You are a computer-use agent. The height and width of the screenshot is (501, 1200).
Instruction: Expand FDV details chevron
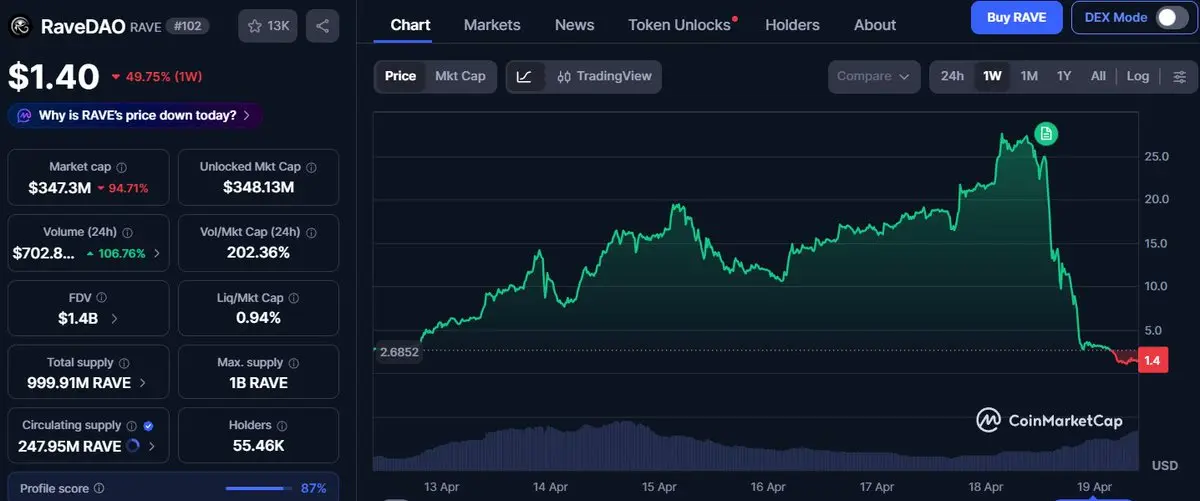click(x=113, y=318)
